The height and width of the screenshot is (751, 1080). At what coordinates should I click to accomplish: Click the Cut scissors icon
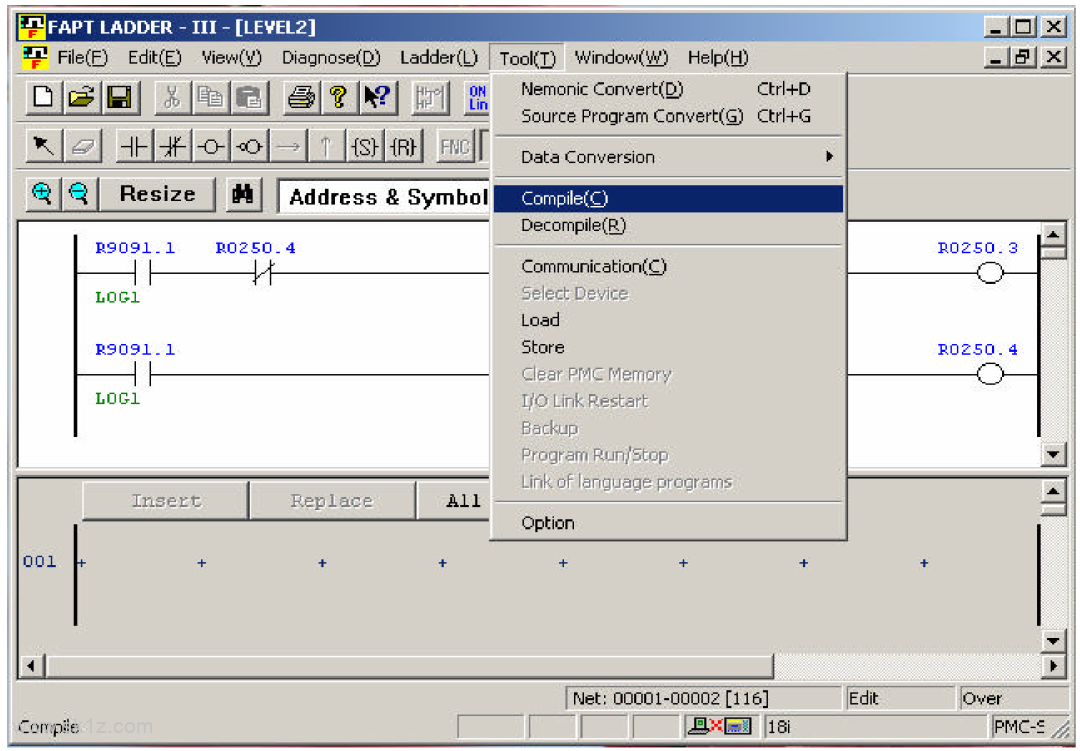(172, 97)
